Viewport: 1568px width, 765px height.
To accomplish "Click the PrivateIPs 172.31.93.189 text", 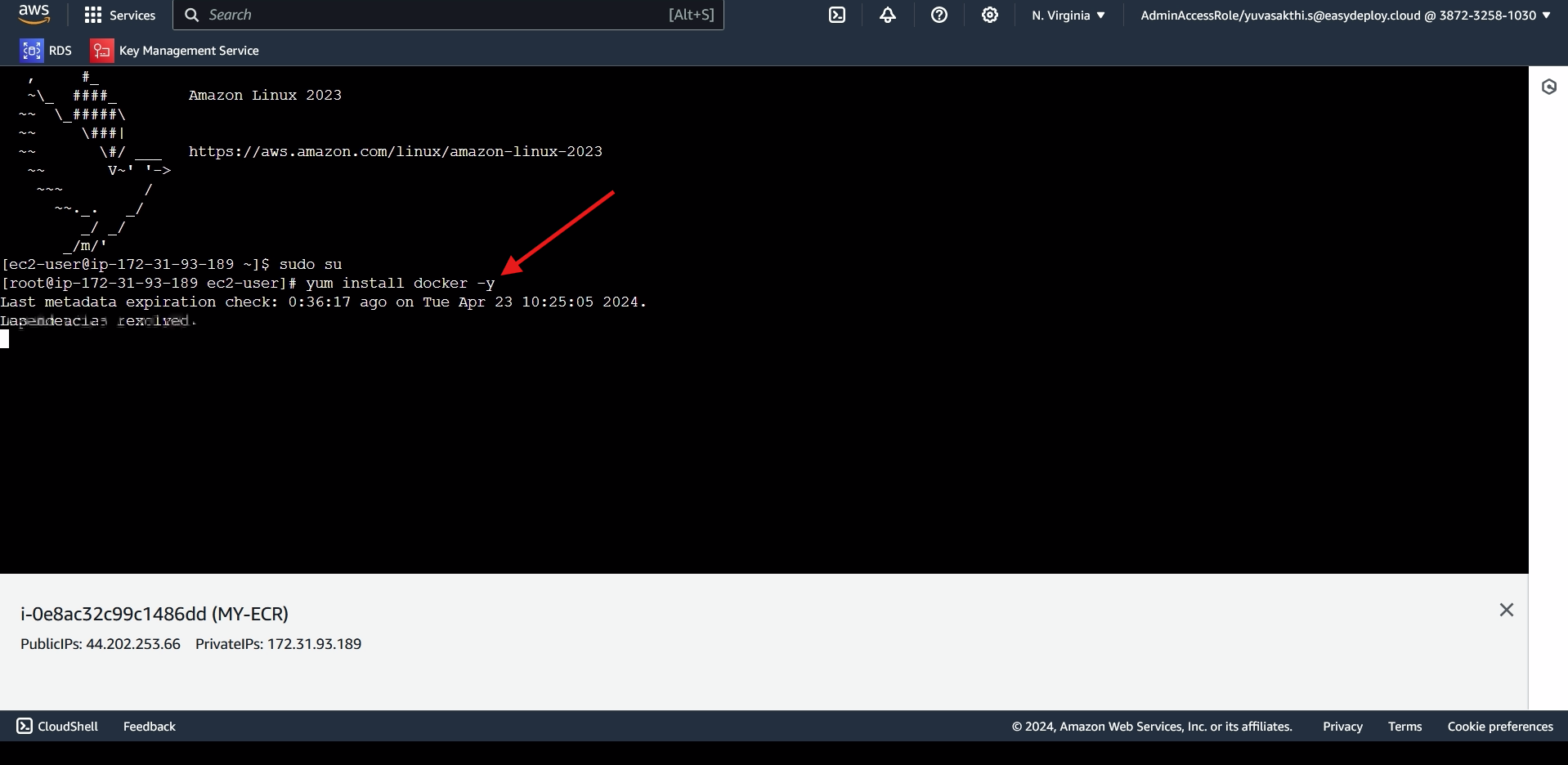I will pos(278,644).
